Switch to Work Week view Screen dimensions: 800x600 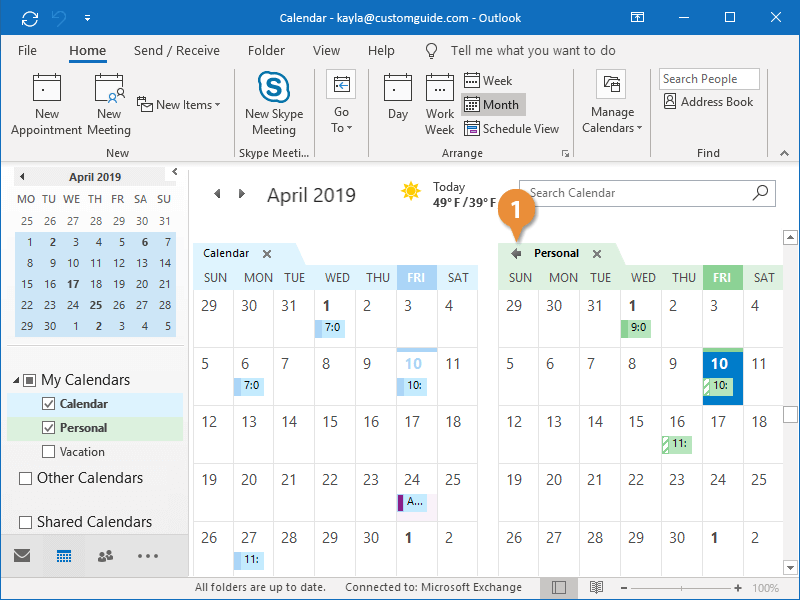pyautogui.click(x=440, y=105)
